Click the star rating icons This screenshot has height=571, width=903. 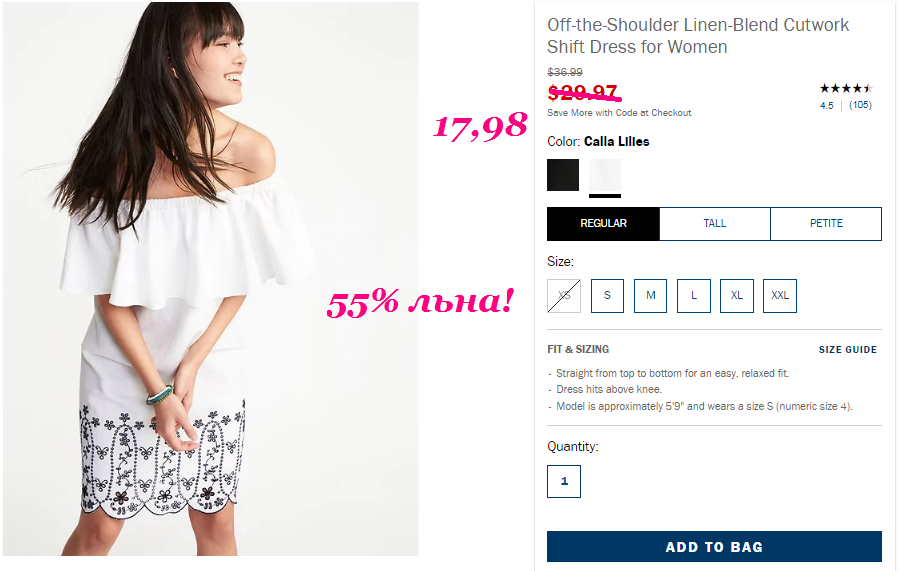tap(846, 89)
